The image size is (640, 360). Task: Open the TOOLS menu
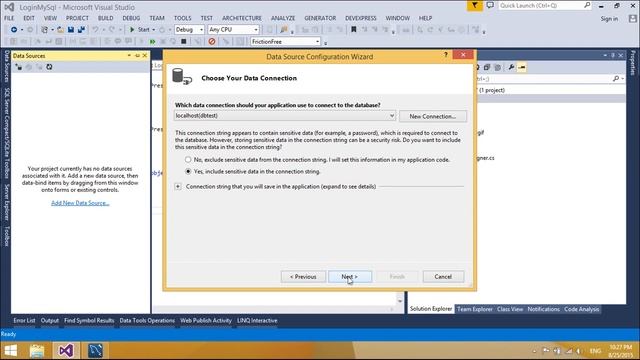point(182,18)
